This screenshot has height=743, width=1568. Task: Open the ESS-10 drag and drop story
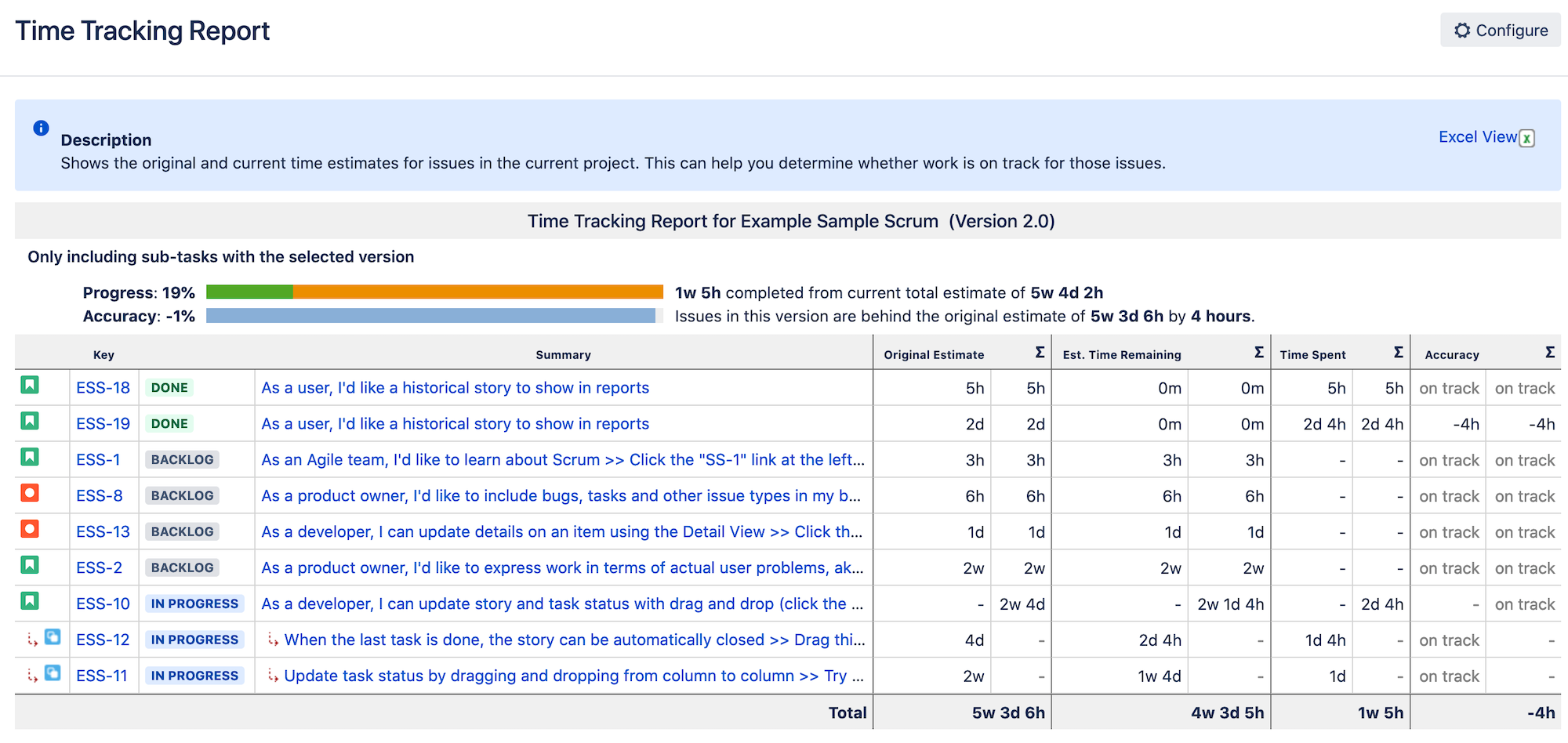(561, 603)
